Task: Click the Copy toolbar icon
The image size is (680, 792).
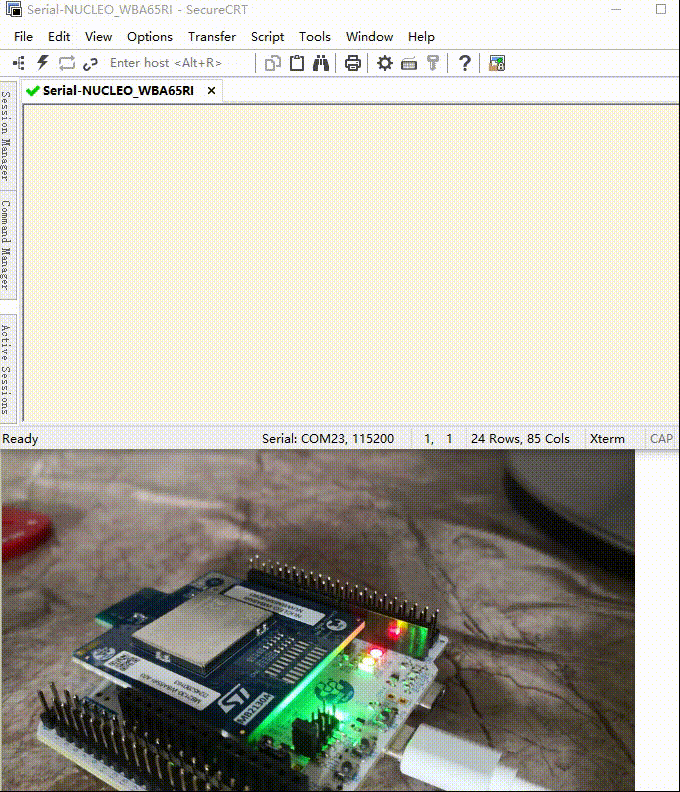Action: [273, 63]
